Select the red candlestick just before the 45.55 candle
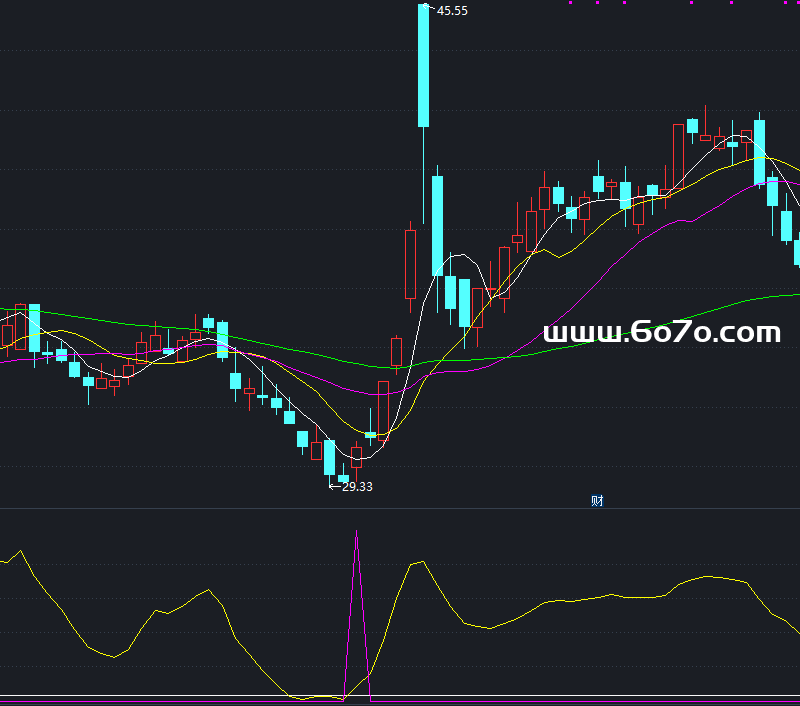The width and height of the screenshot is (800, 706). [410, 263]
